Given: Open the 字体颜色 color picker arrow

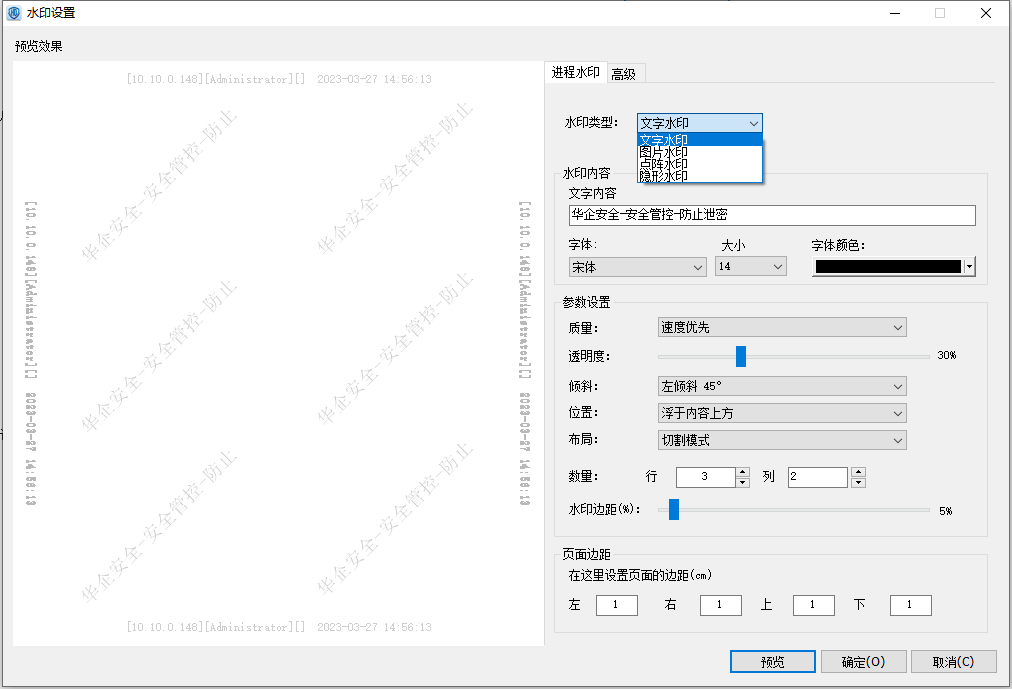Looking at the screenshot, I should coord(969,267).
